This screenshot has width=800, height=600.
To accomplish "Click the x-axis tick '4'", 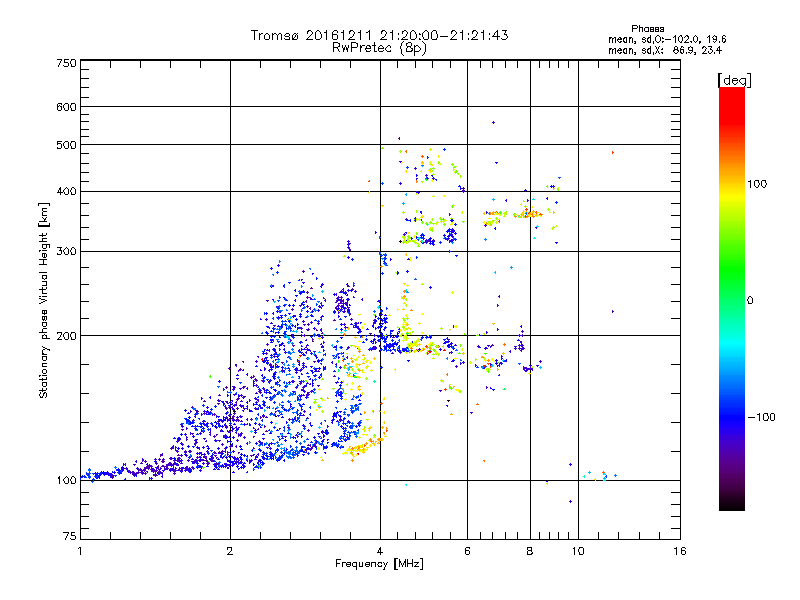I will (x=380, y=551).
